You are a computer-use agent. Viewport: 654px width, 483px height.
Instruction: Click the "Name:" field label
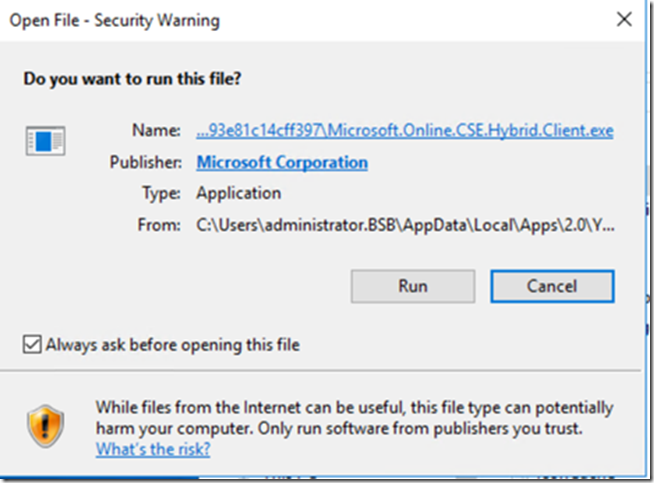tap(156, 131)
